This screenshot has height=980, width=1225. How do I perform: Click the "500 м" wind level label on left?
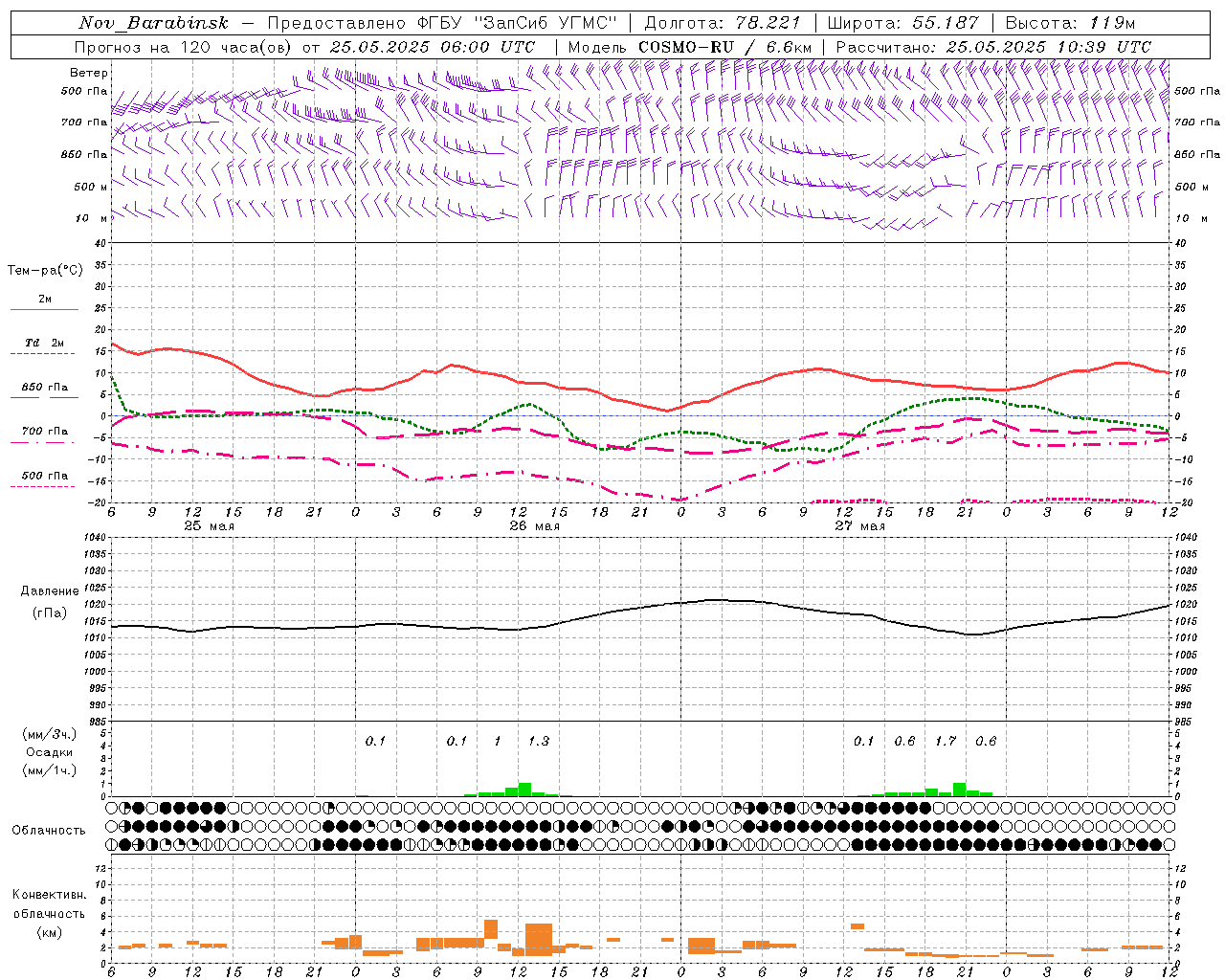[x=92, y=187]
